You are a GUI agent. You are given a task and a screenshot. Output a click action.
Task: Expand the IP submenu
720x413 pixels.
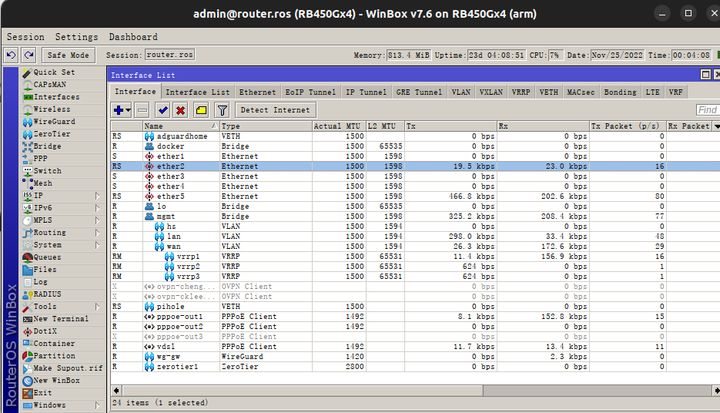97,196
